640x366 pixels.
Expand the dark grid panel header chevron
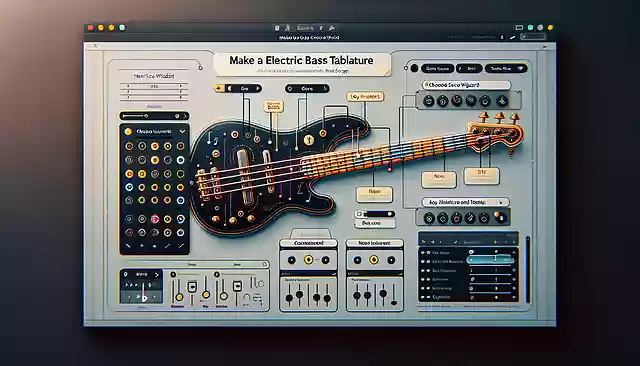tap(182, 131)
